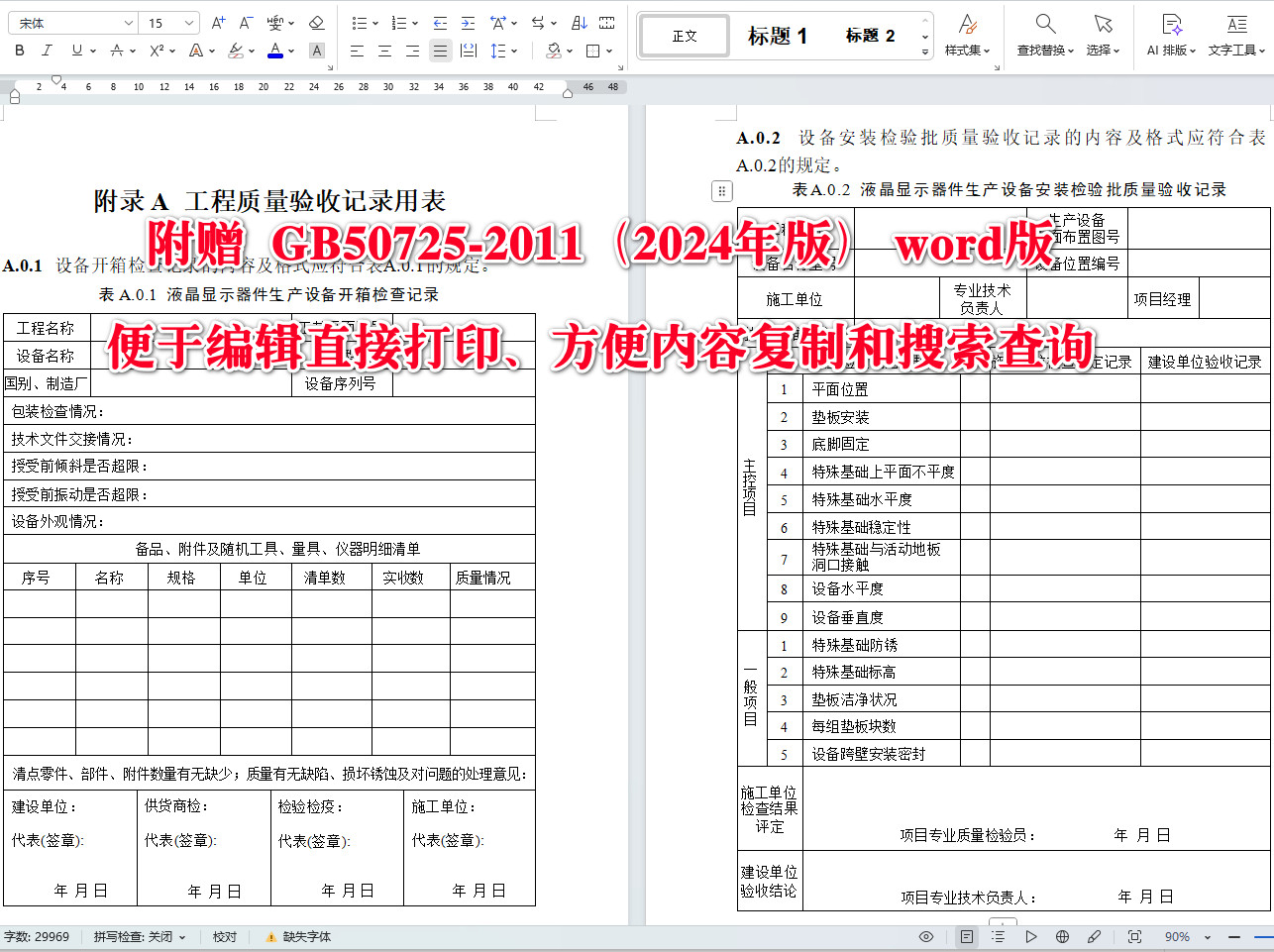Open the font color swatch
This screenshot has height=952, width=1274.
coord(274,50)
